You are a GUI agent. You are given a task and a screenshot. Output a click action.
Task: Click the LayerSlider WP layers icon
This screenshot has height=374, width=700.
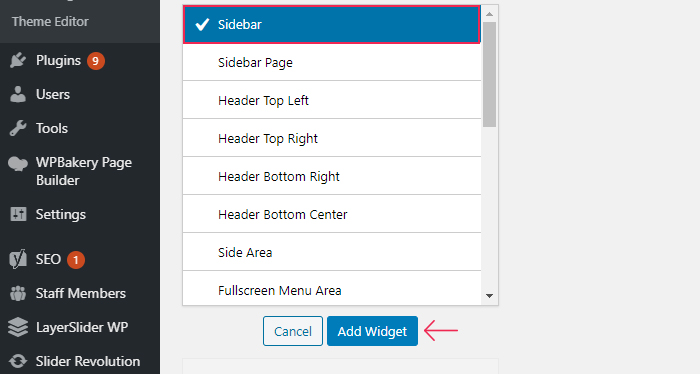pyautogui.click(x=18, y=327)
